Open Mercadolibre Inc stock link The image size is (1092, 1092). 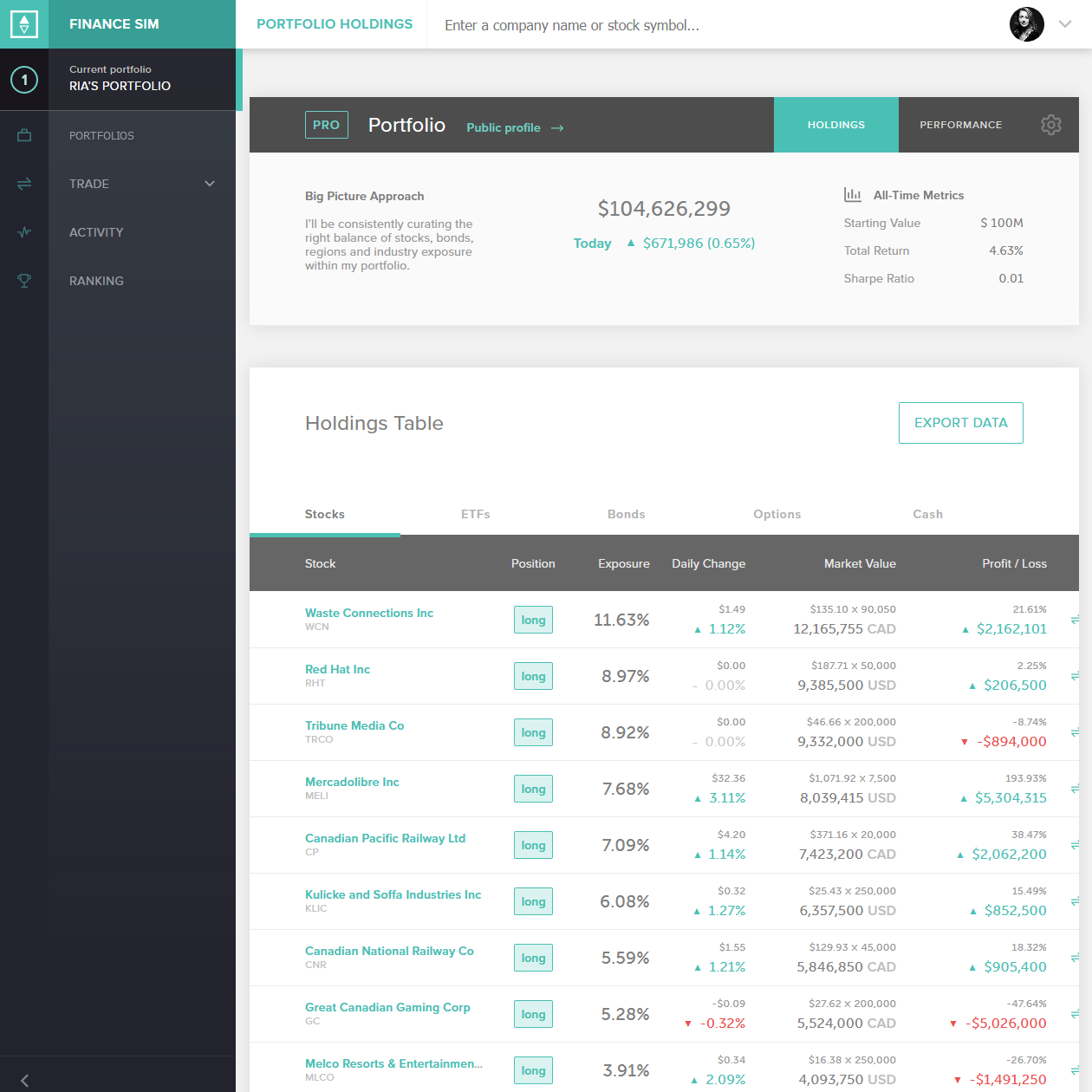pyautogui.click(x=352, y=782)
